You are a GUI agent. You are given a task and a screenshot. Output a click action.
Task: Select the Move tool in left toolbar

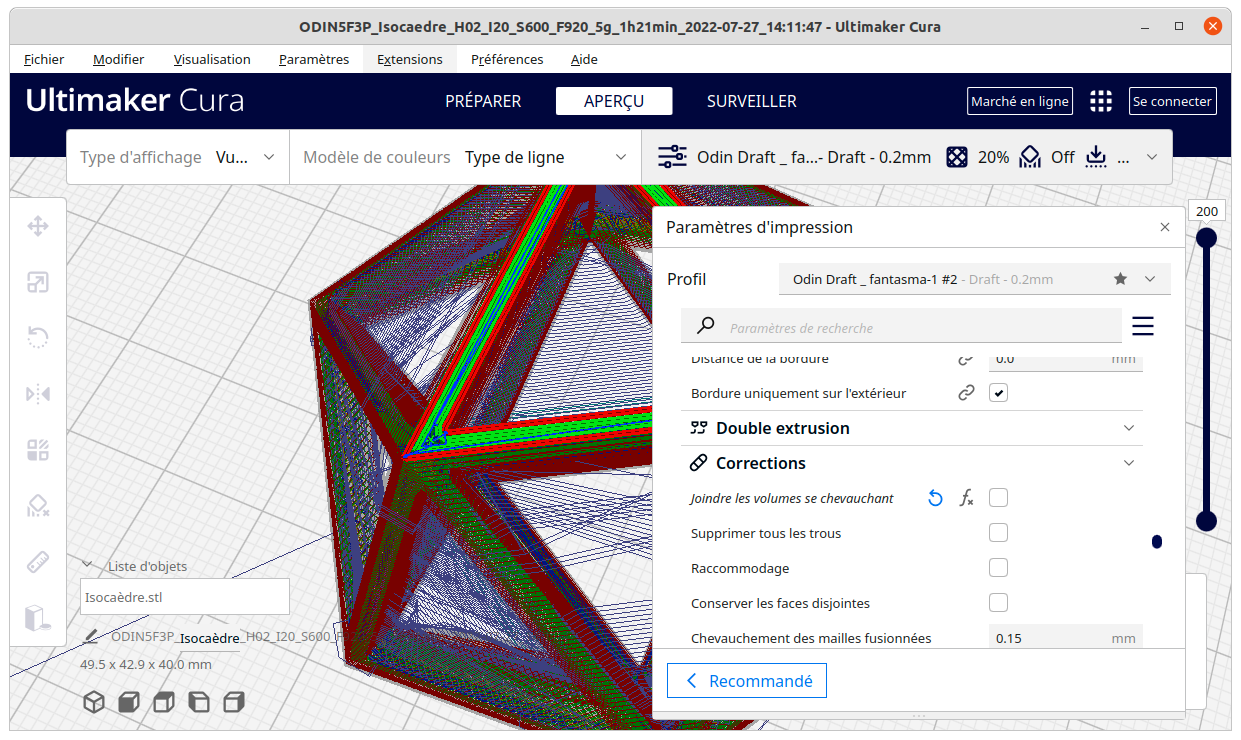(38, 227)
